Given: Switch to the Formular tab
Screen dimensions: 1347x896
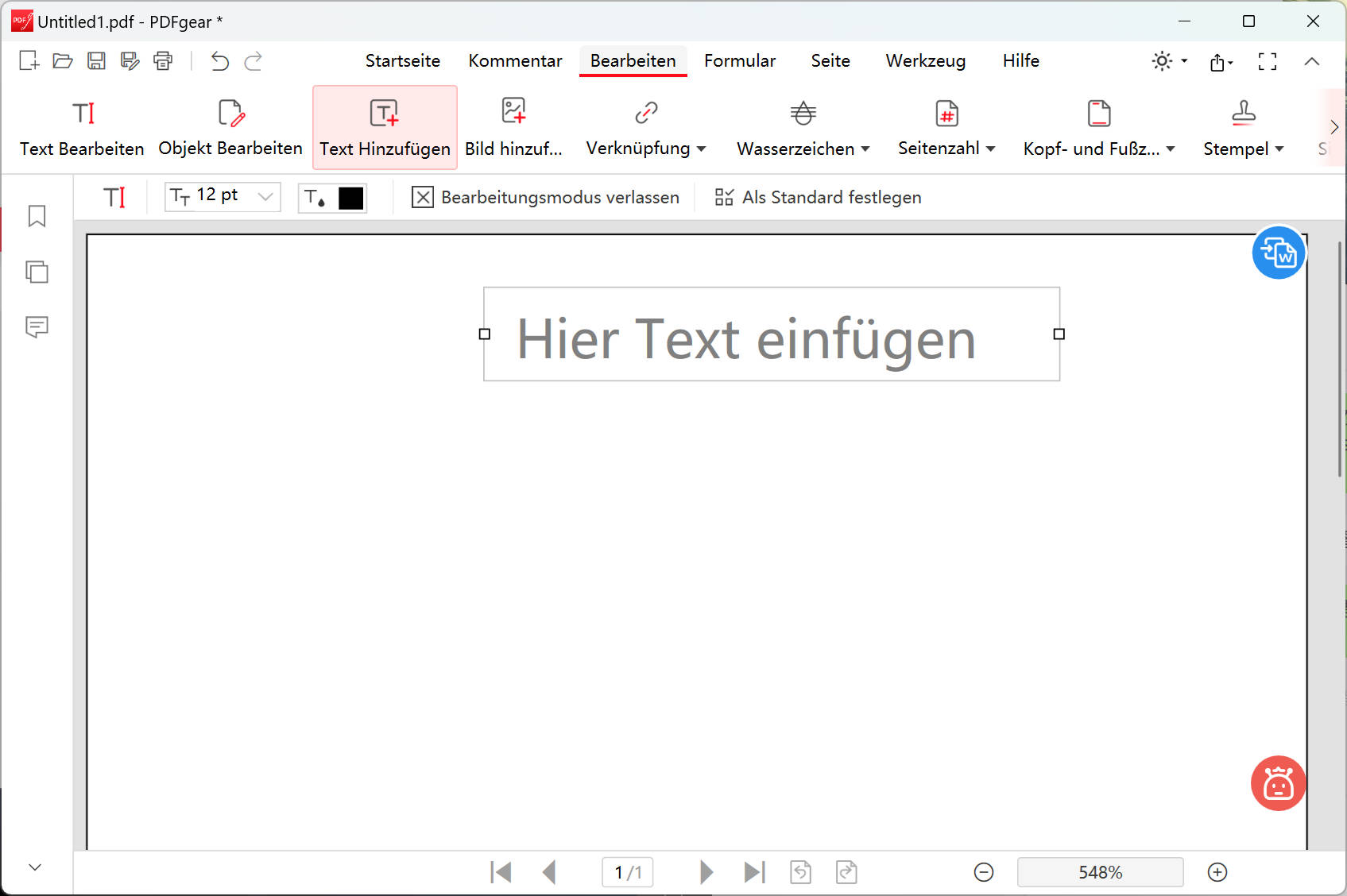Looking at the screenshot, I should [739, 60].
